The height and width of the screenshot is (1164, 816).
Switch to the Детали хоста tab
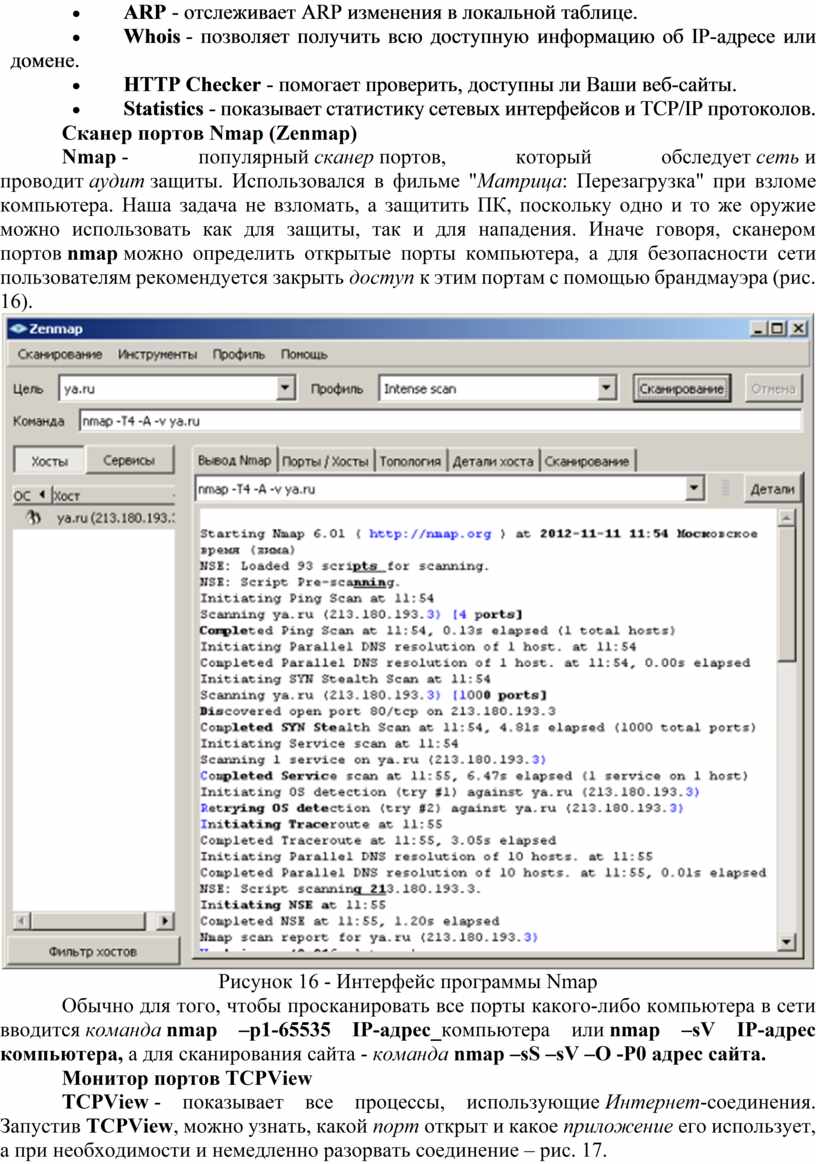(493, 462)
